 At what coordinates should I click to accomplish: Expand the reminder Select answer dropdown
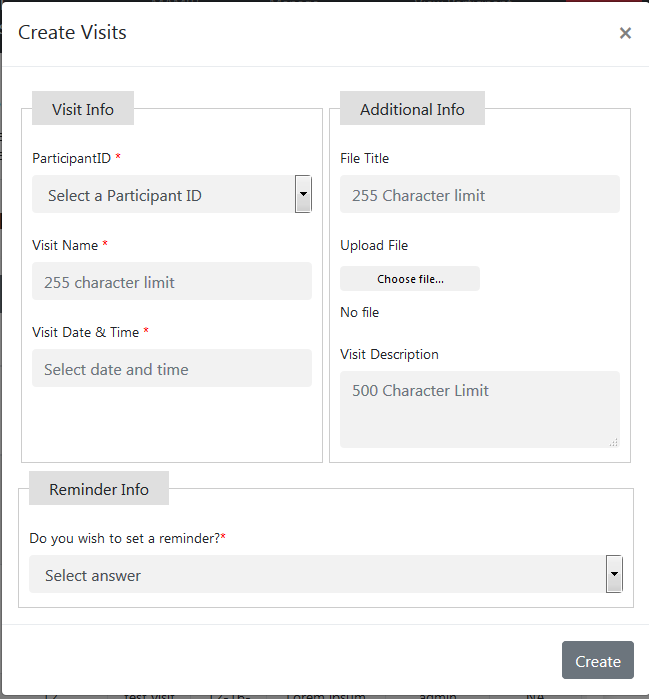(326, 575)
